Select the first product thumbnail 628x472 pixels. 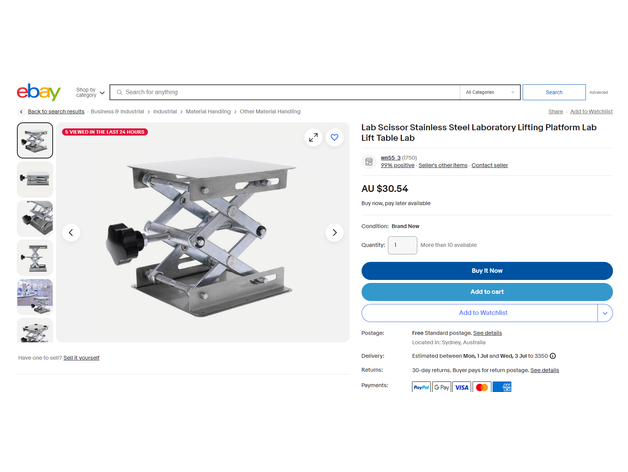(35, 141)
